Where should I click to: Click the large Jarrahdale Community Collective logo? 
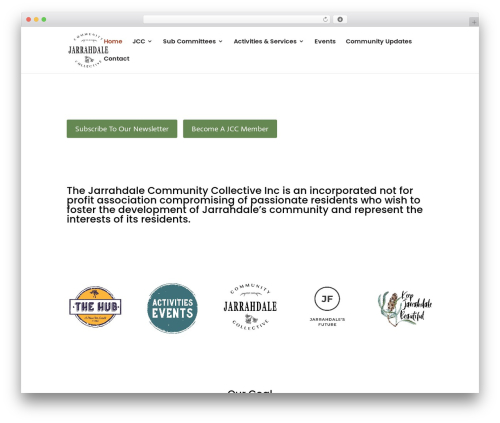pyautogui.click(x=250, y=307)
